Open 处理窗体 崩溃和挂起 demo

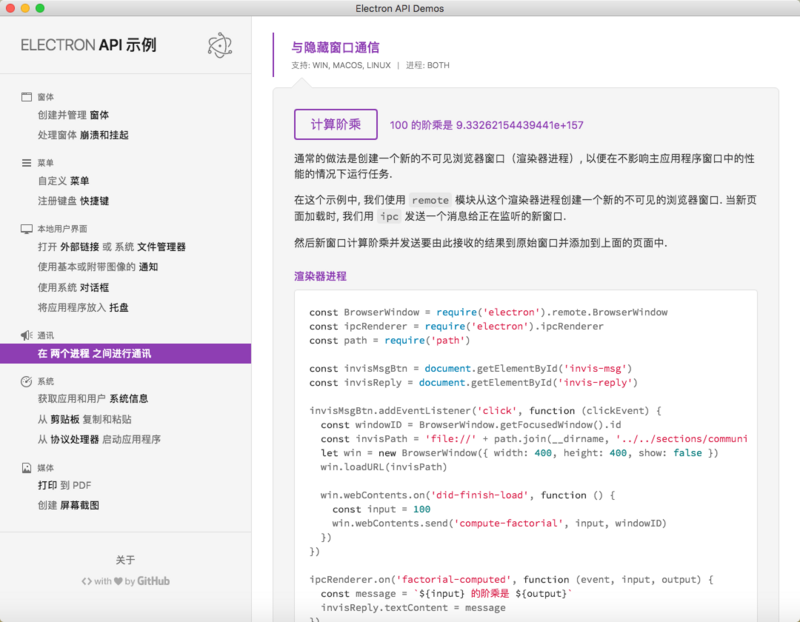coord(83,135)
